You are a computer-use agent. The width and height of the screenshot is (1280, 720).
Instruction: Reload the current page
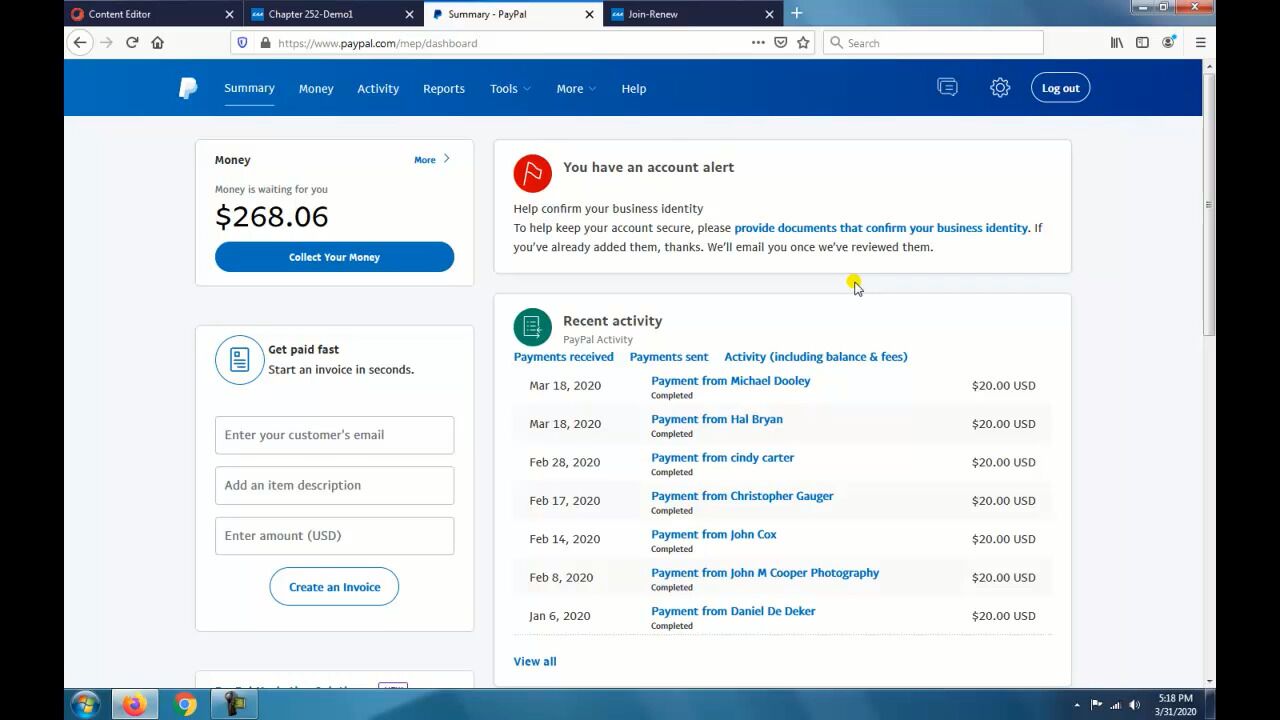pos(132,43)
